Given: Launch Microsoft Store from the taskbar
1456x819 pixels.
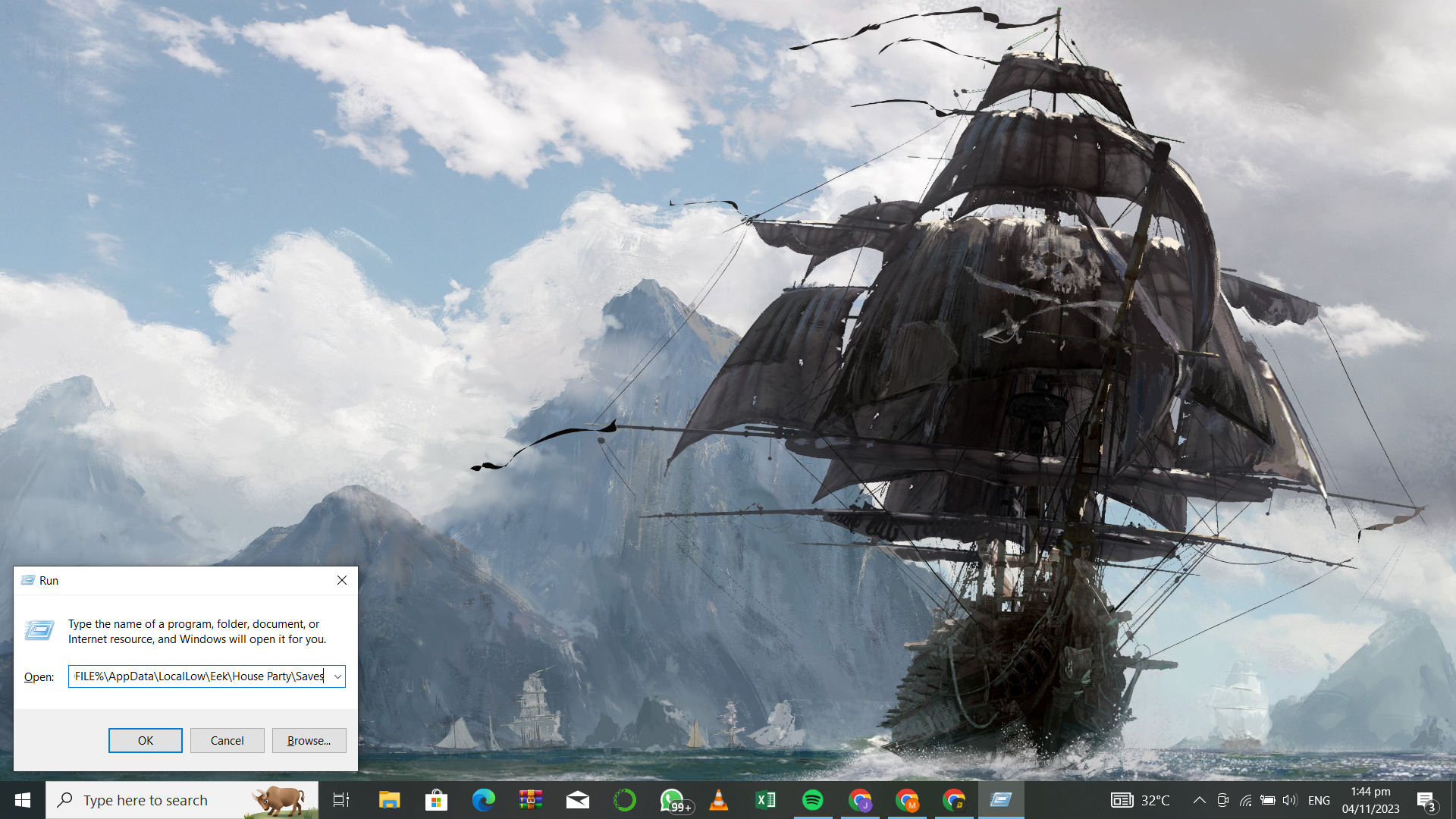Looking at the screenshot, I should click(436, 800).
